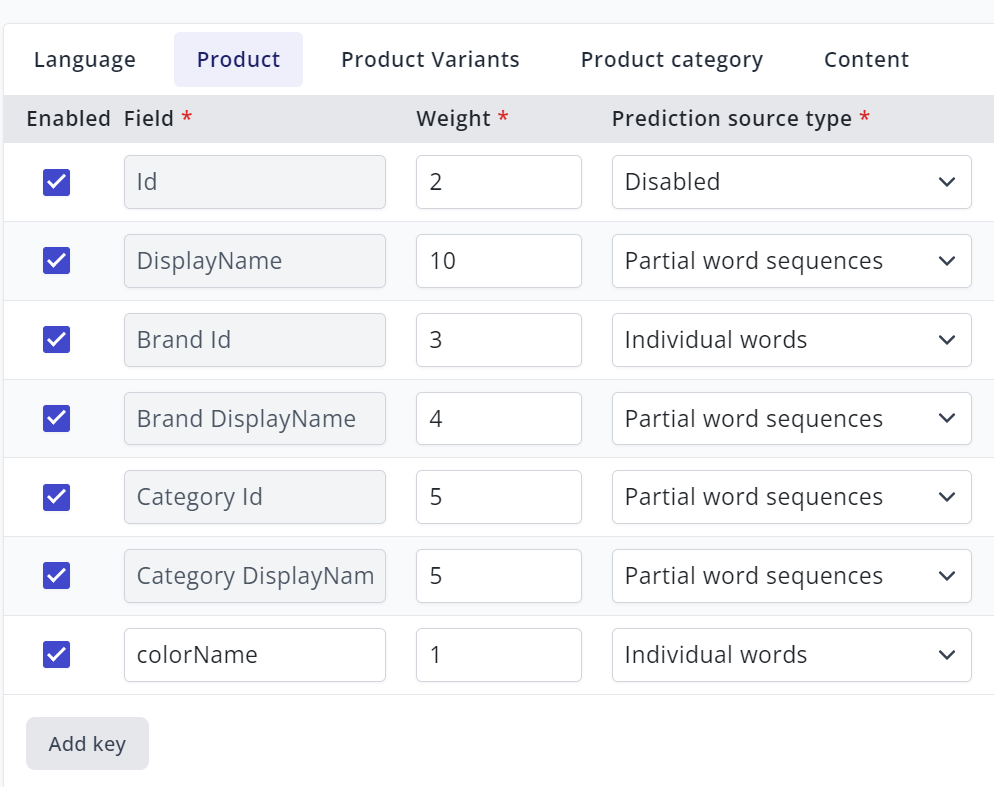Uncheck the DisplayName enabled checkbox
Screen dimensions: 994x787
pos(57,261)
